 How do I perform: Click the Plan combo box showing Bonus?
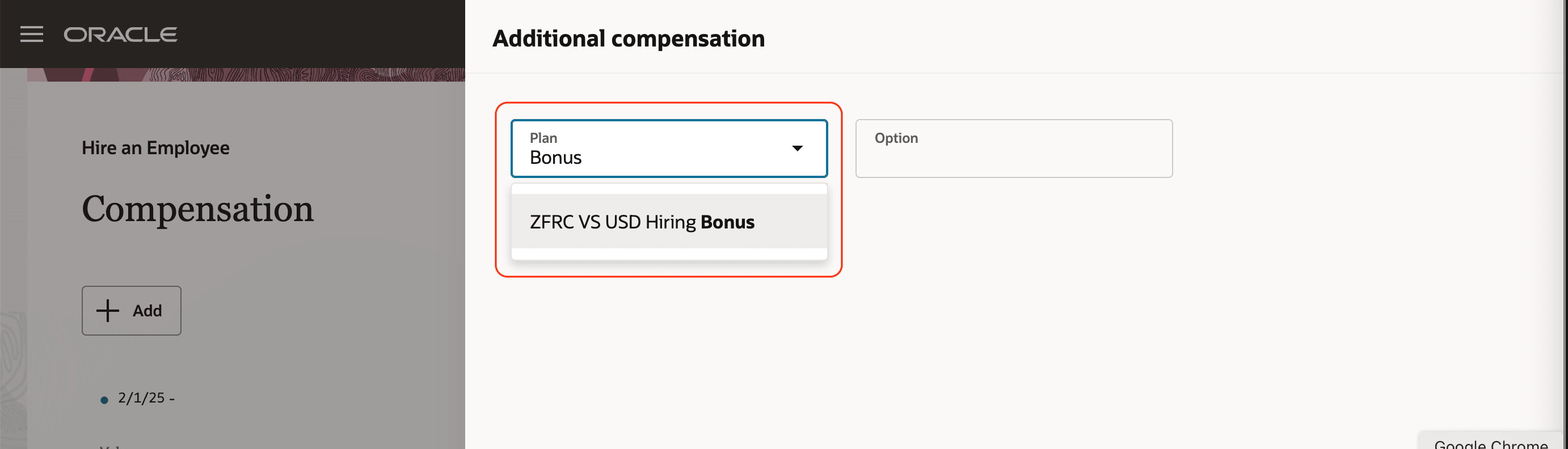tap(669, 149)
